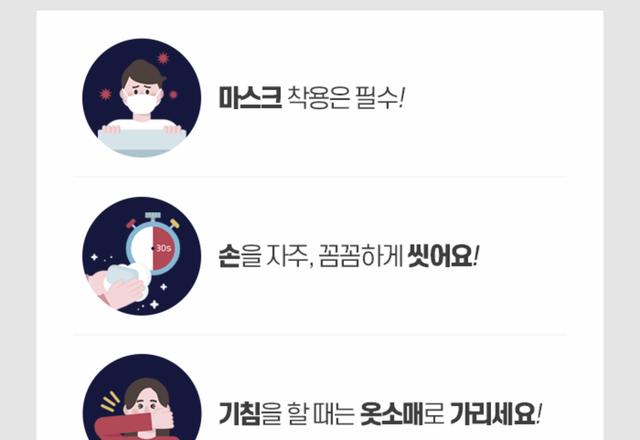Screen dimensions: 640x440
Task: Click the bold text 마스크
Action: click(250, 98)
